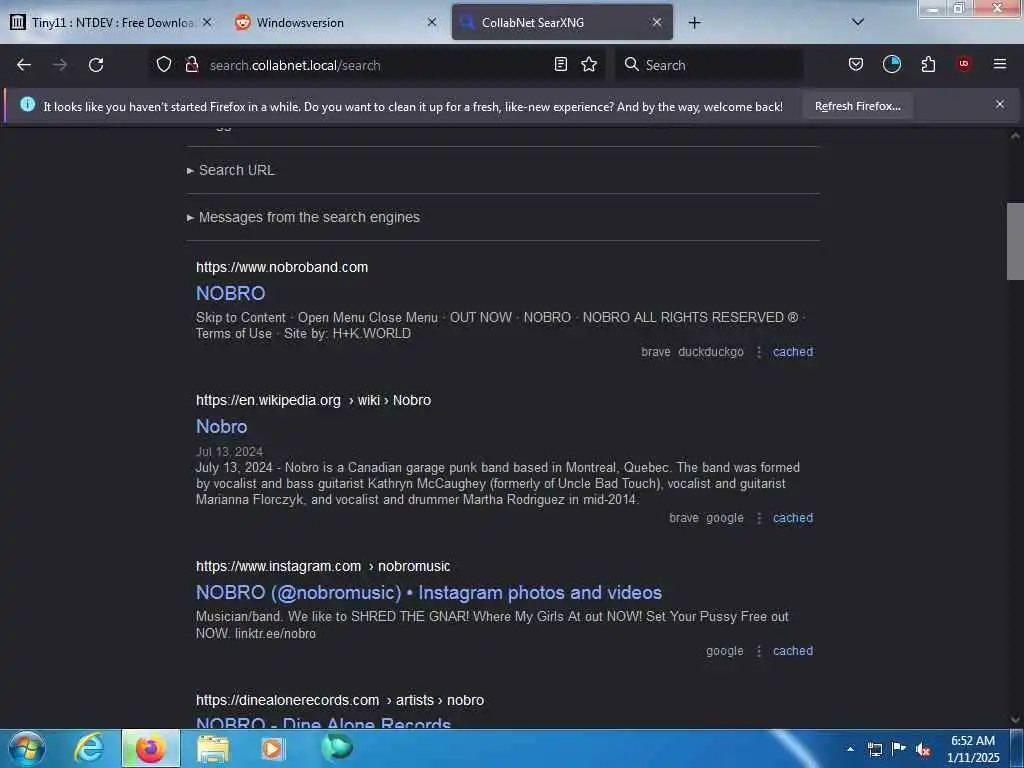Screen dimensions: 1024x768
Task: Open Save to Pocket icon
Action: click(x=856, y=64)
